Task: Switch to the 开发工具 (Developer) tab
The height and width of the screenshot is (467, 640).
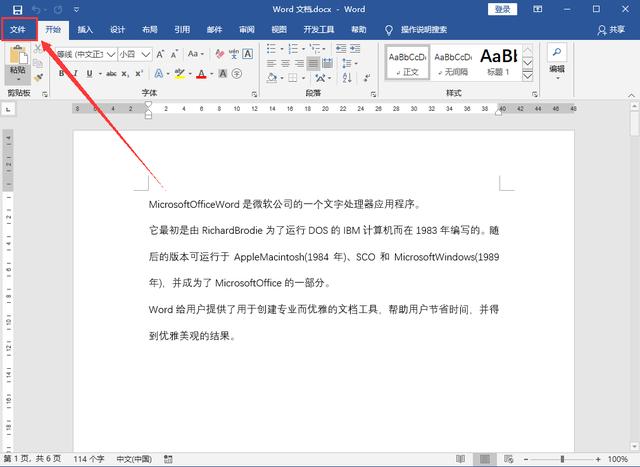Action: click(318, 29)
